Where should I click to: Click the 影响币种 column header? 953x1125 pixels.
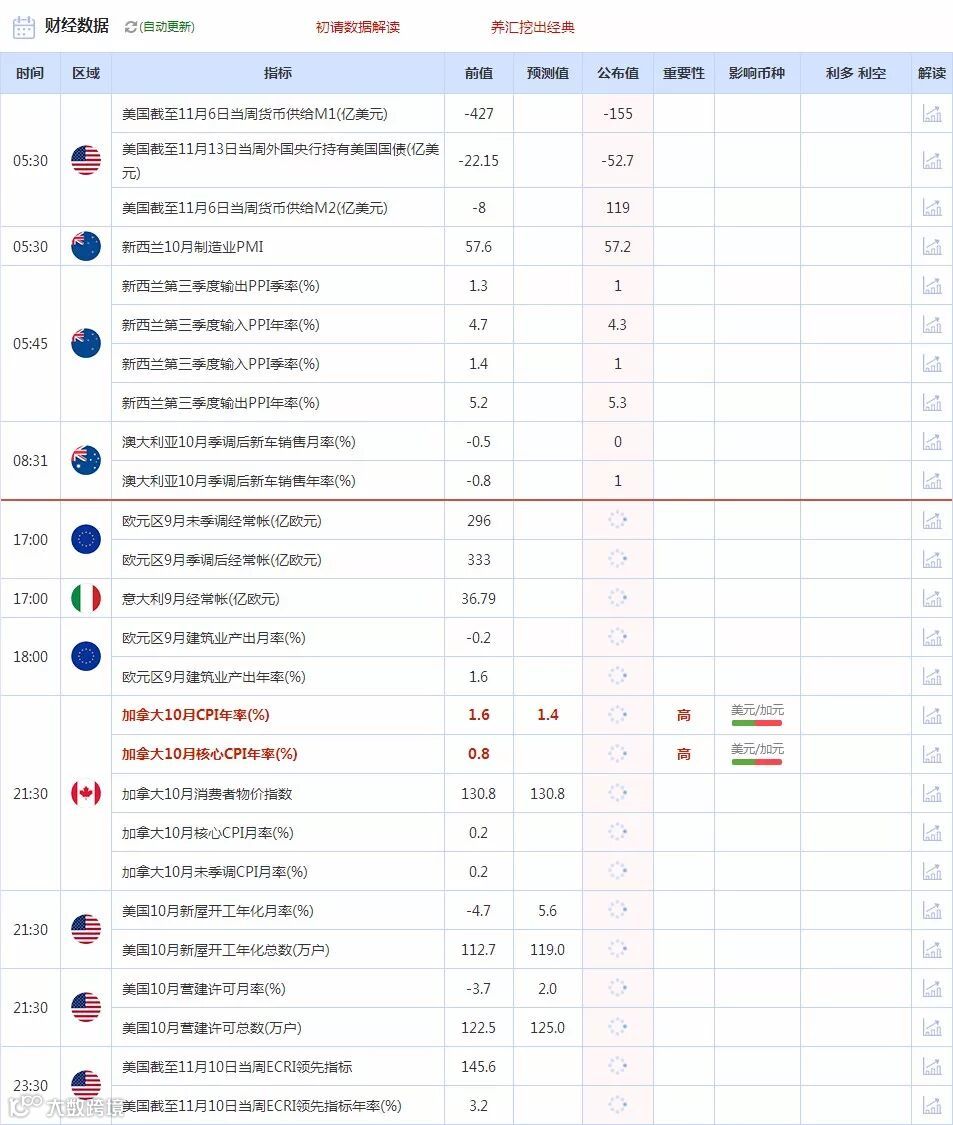(757, 73)
